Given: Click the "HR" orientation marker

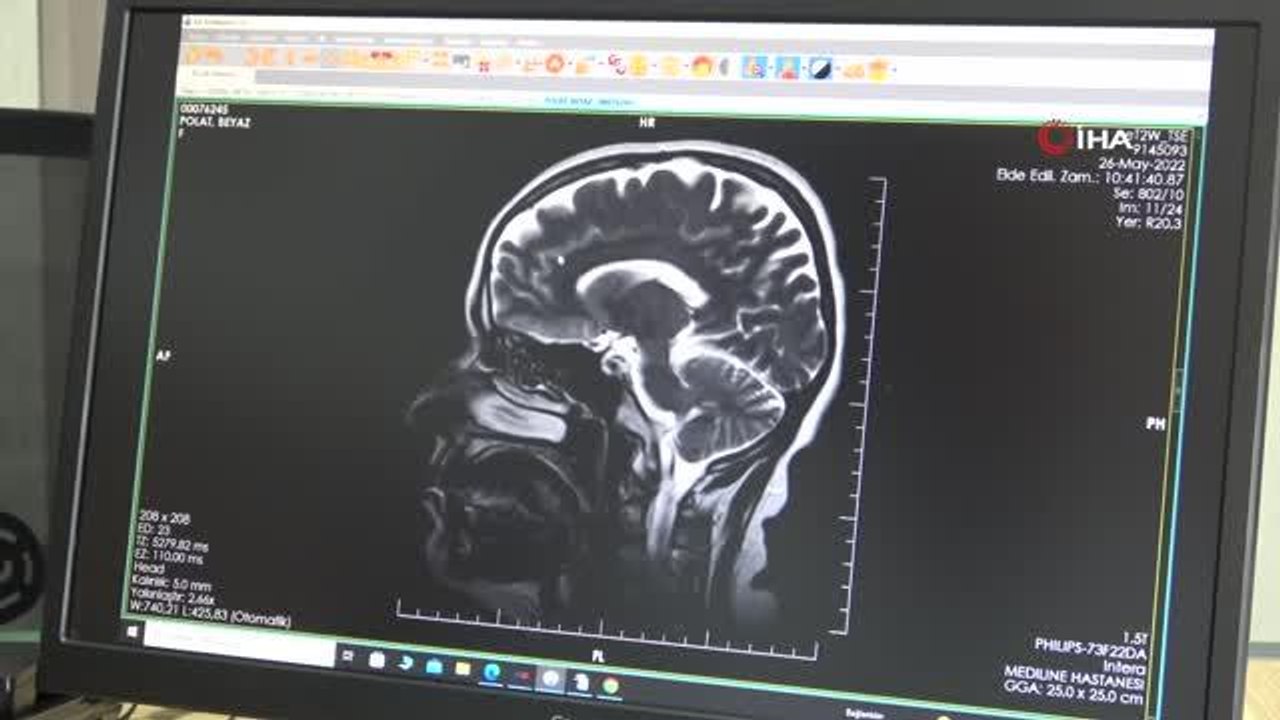Looking at the screenshot, I should [x=646, y=123].
